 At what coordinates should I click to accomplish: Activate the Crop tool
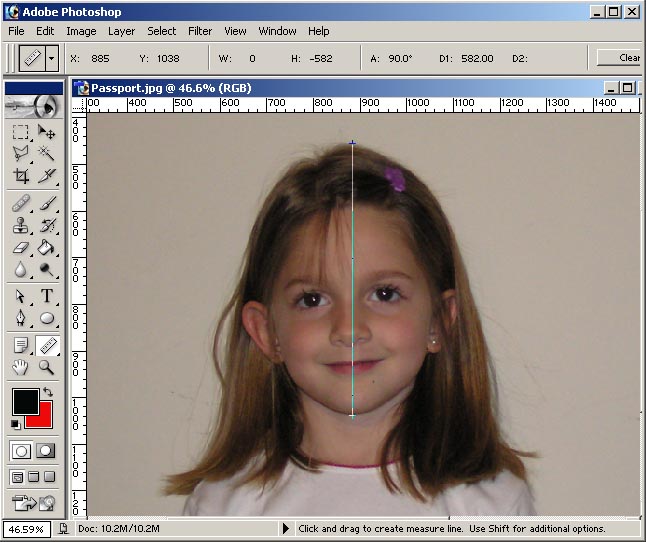click(21, 176)
